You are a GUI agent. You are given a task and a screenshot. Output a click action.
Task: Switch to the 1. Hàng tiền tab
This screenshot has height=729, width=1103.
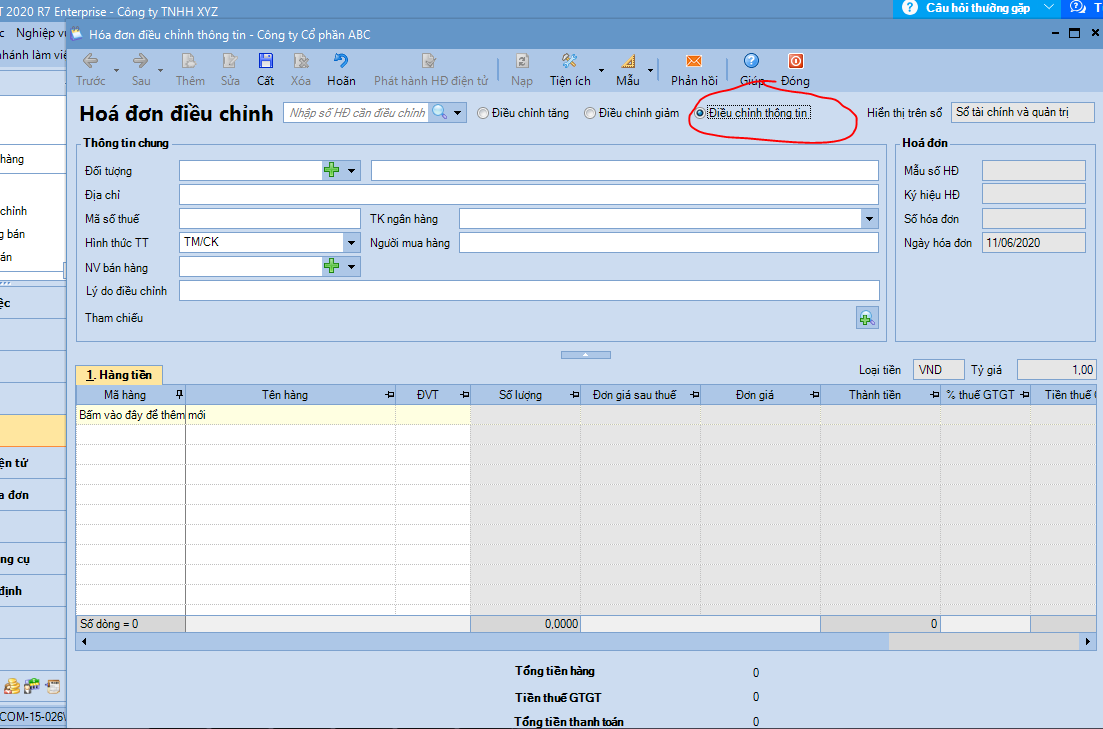(119, 375)
